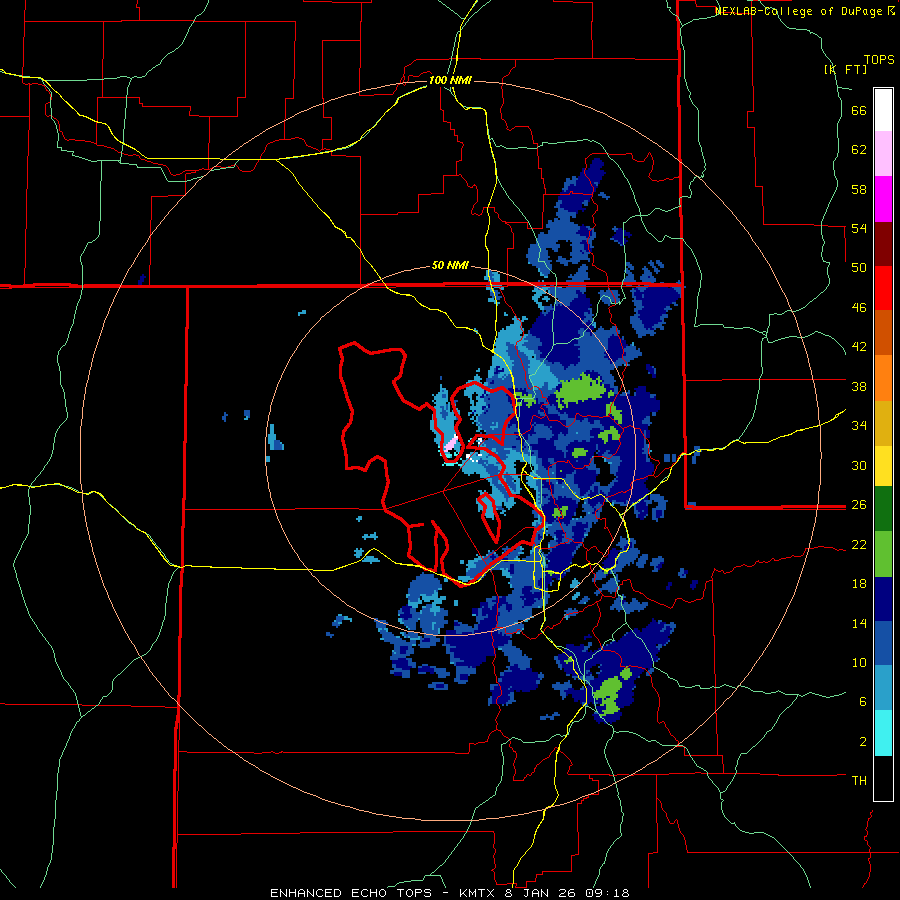This screenshot has width=900, height=900.
Task: Select the dark red legend swatch
Action: point(883,244)
